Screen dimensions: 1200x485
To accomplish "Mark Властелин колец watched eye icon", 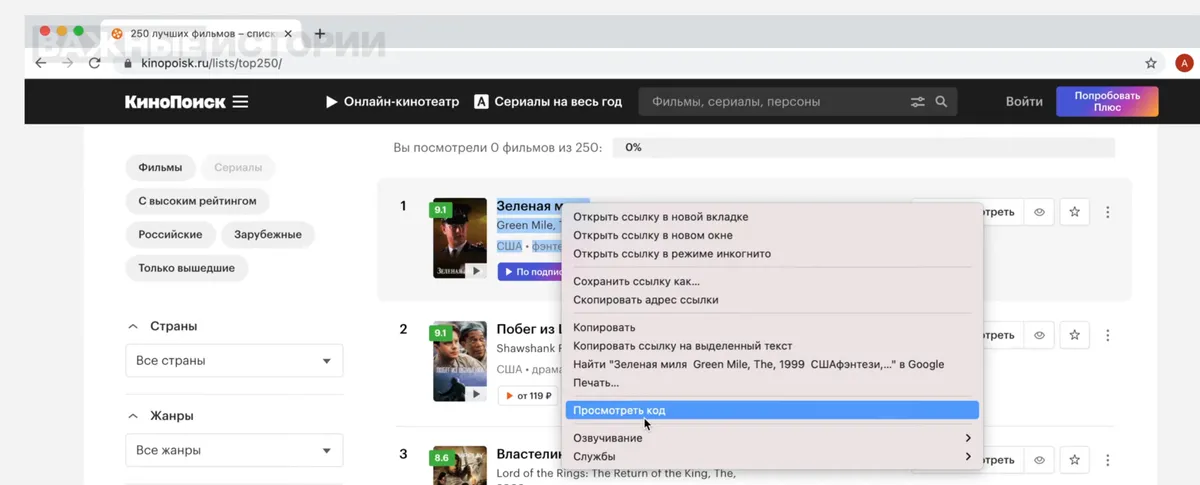I will point(1039,460).
